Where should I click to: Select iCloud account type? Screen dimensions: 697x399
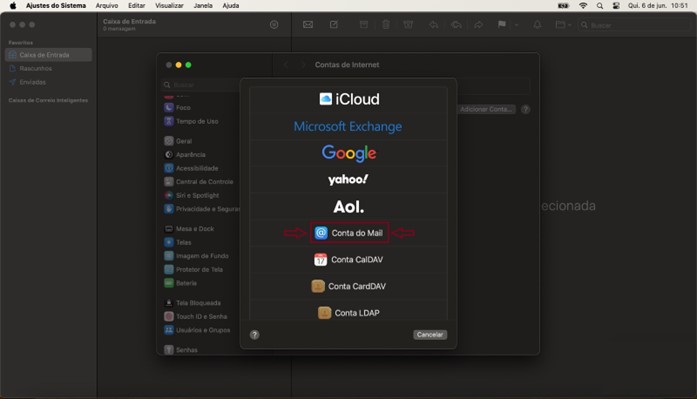(x=349, y=99)
